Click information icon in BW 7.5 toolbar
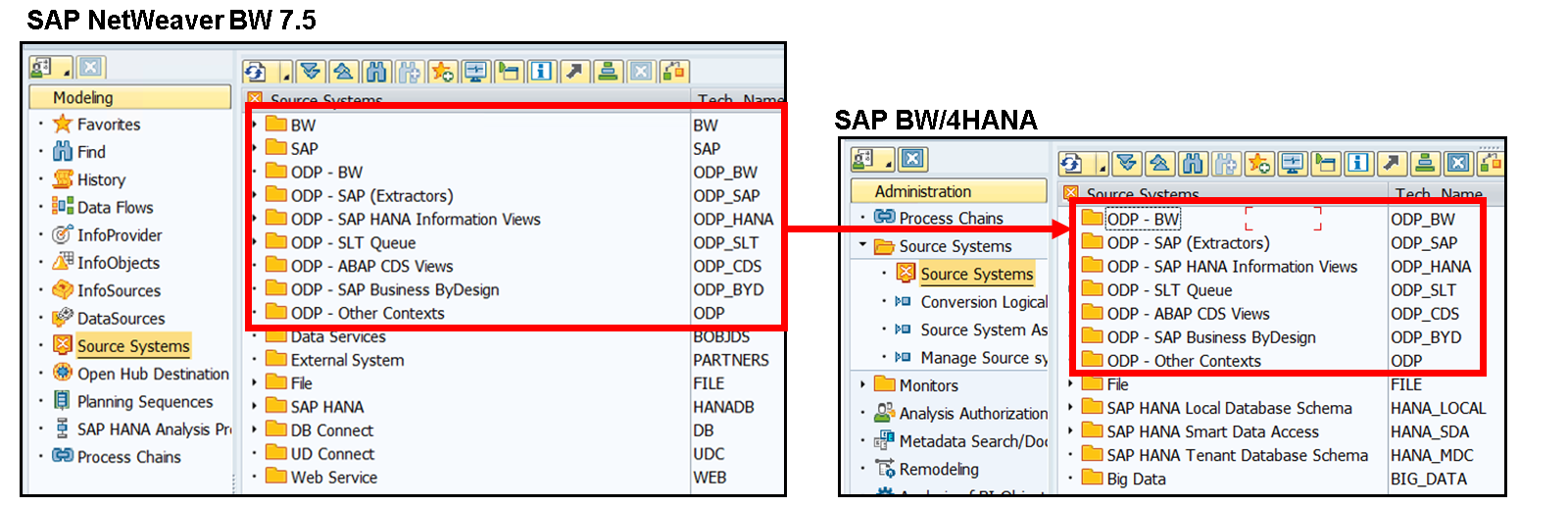 (x=541, y=72)
